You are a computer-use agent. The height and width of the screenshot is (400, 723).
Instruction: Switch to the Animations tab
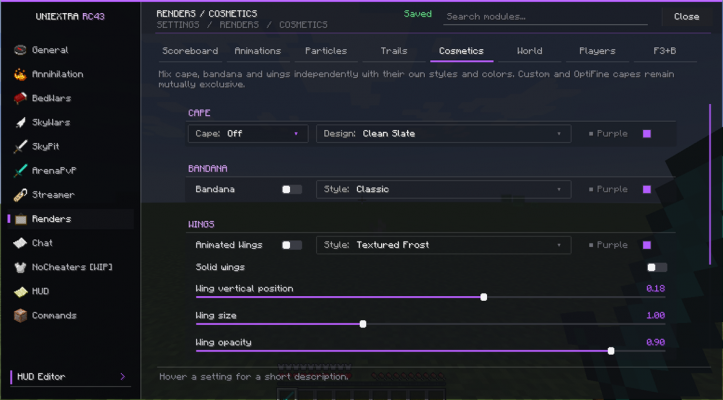click(258, 51)
